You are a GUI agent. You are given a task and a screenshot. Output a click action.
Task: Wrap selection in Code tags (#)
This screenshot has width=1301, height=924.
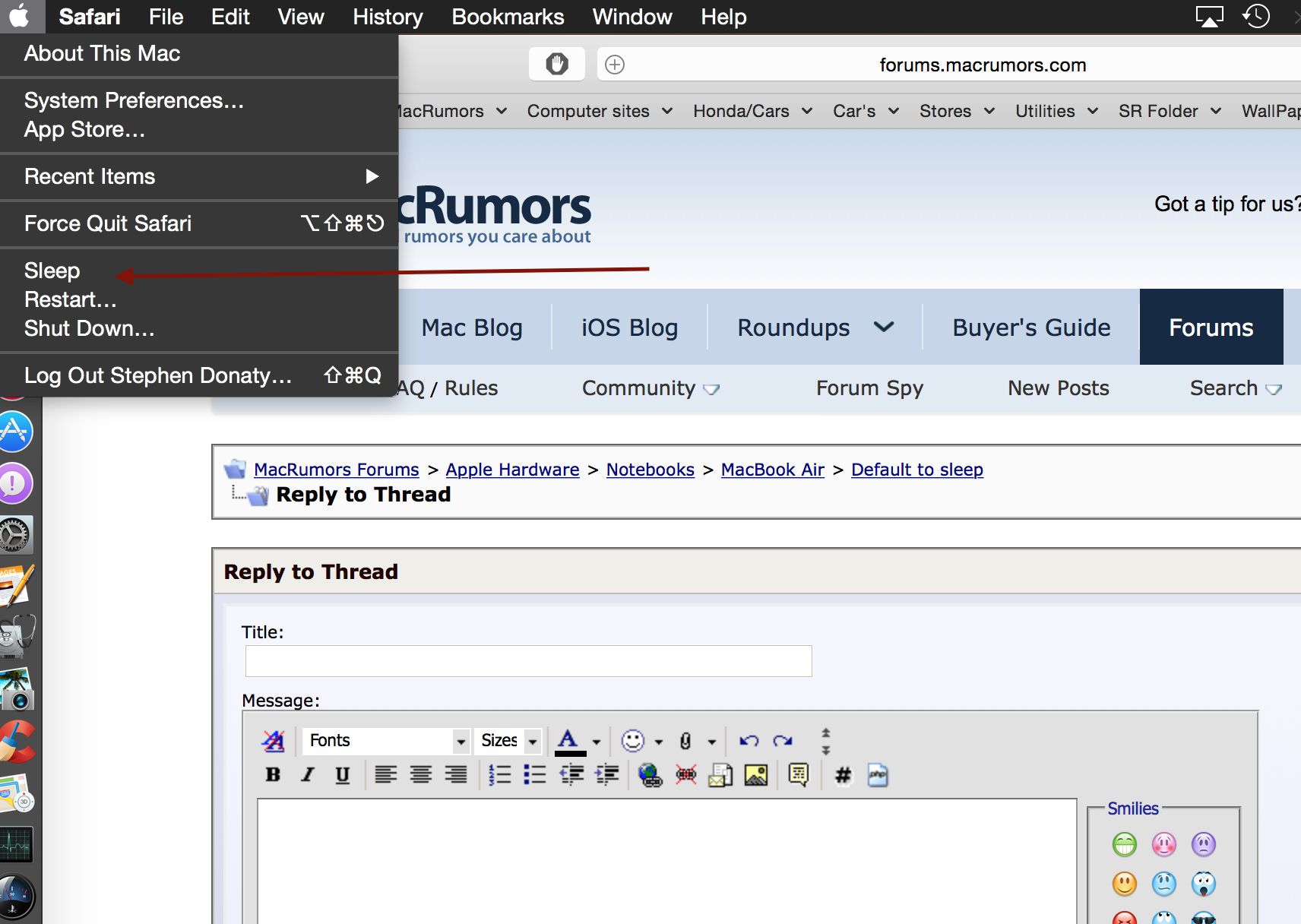pyautogui.click(x=843, y=774)
